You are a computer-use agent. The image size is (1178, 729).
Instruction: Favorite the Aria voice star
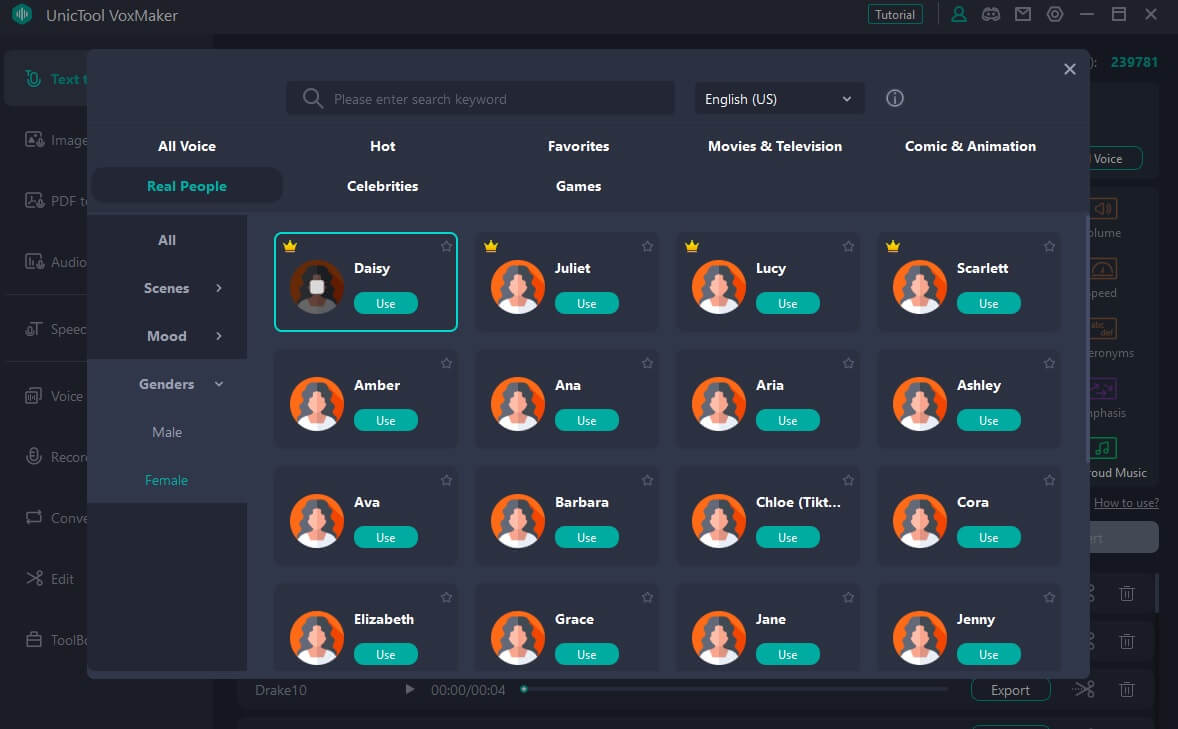coord(848,364)
